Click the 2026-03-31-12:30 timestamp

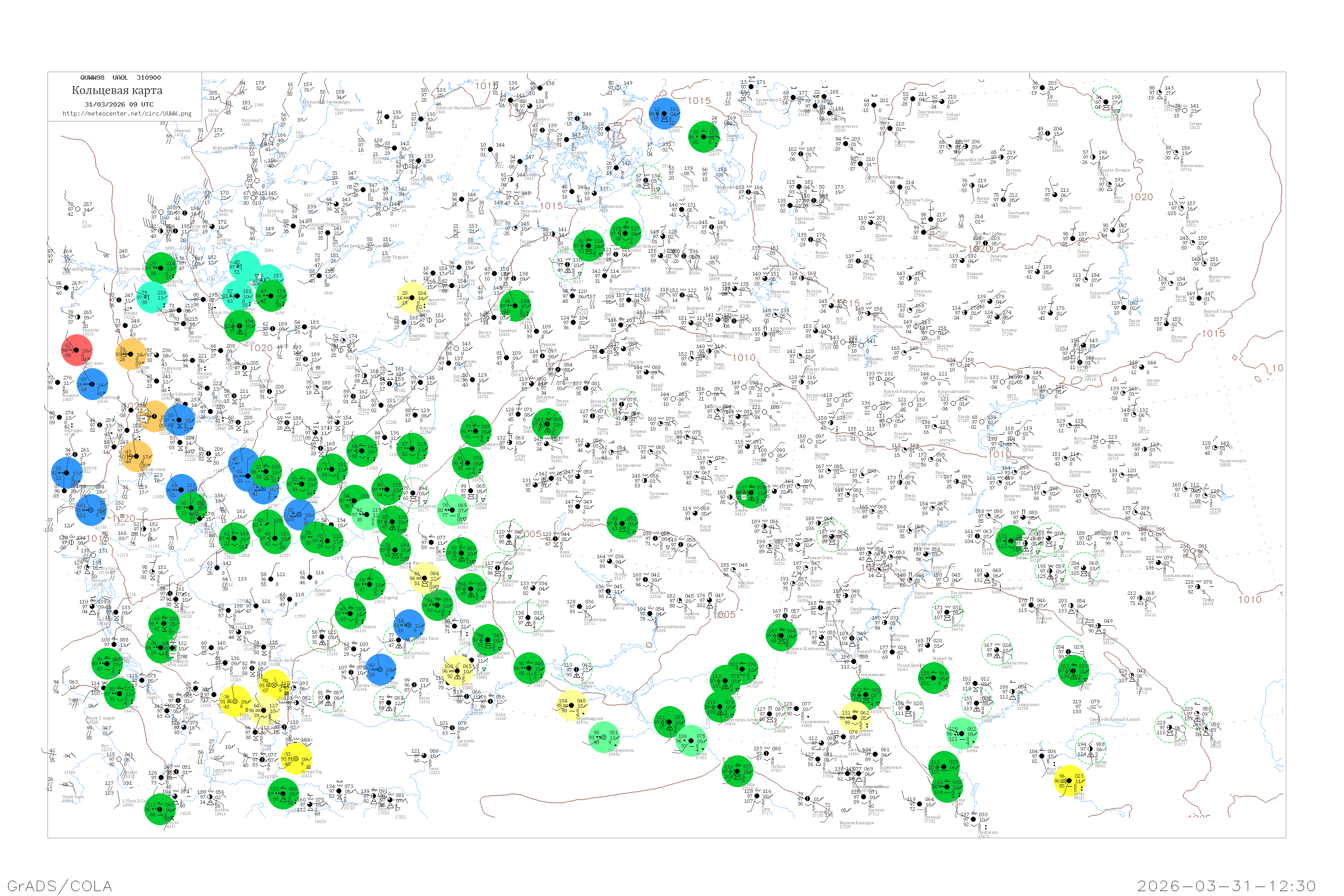tap(1226, 886)
